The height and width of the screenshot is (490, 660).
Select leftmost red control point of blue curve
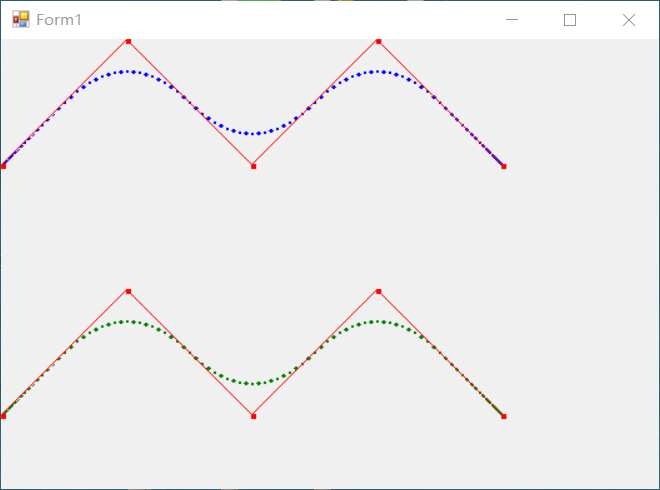pos(3,166)
